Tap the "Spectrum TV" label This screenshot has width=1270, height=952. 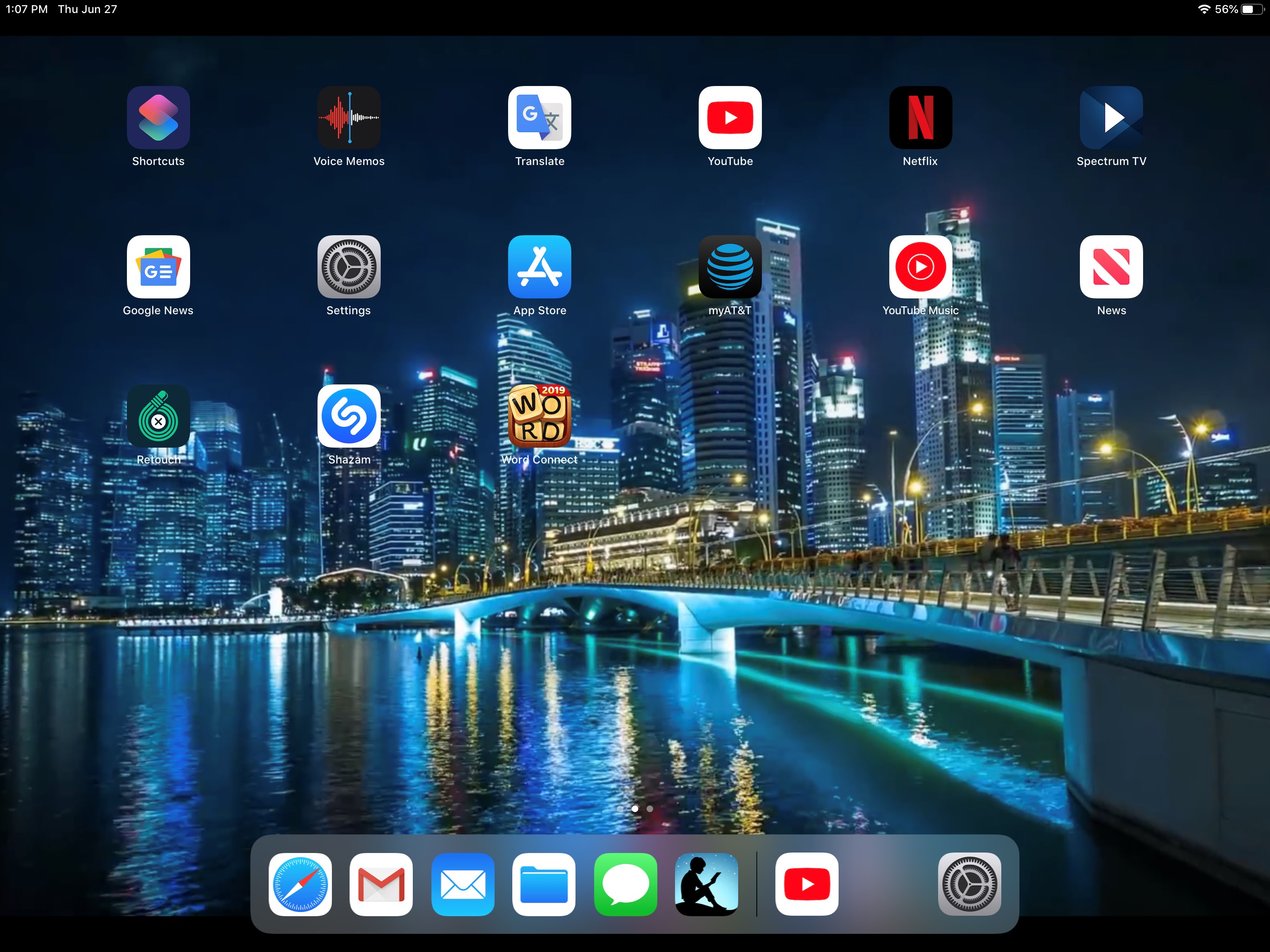pyautogui.click(x=1111, y=161)
